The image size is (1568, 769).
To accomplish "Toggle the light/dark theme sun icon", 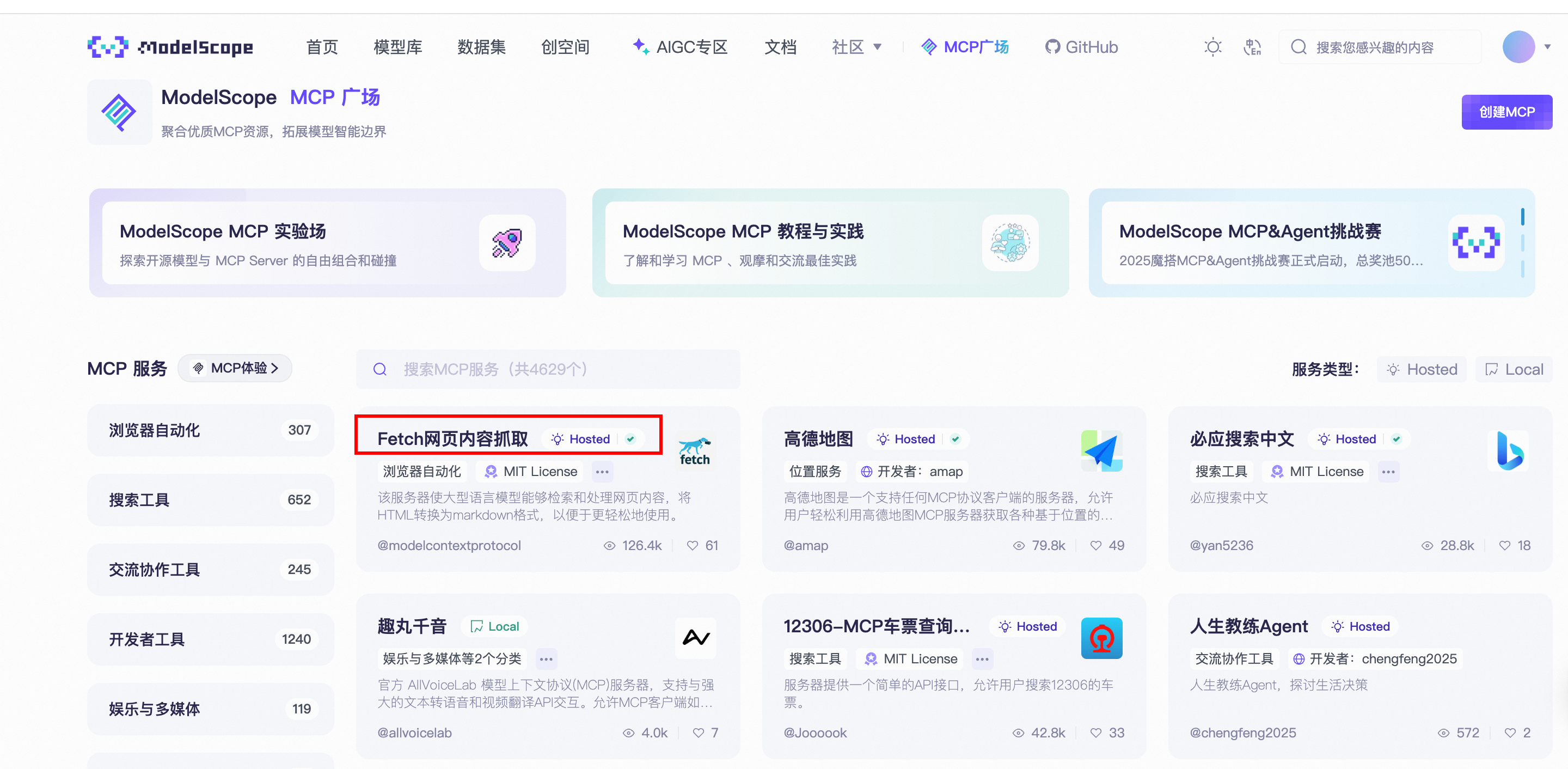I will [x=1212, y=47].
